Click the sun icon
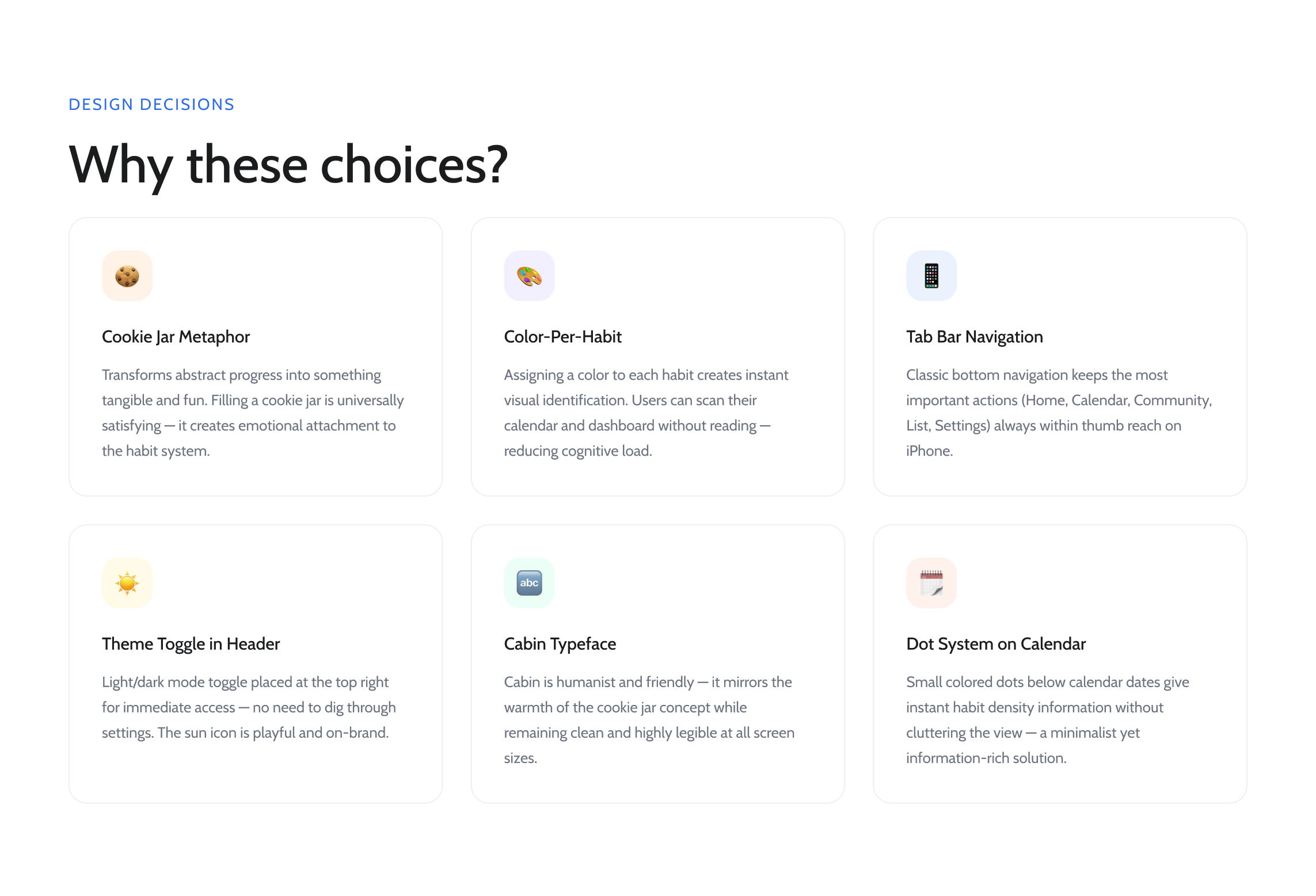Viewport: 1316px width, 896px height. point(127,583)
